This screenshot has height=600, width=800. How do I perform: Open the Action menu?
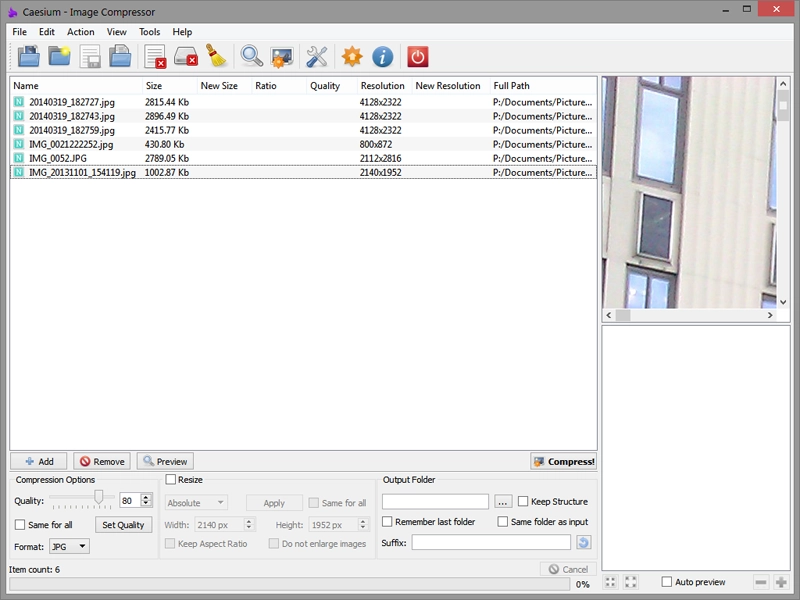[81, 32]
